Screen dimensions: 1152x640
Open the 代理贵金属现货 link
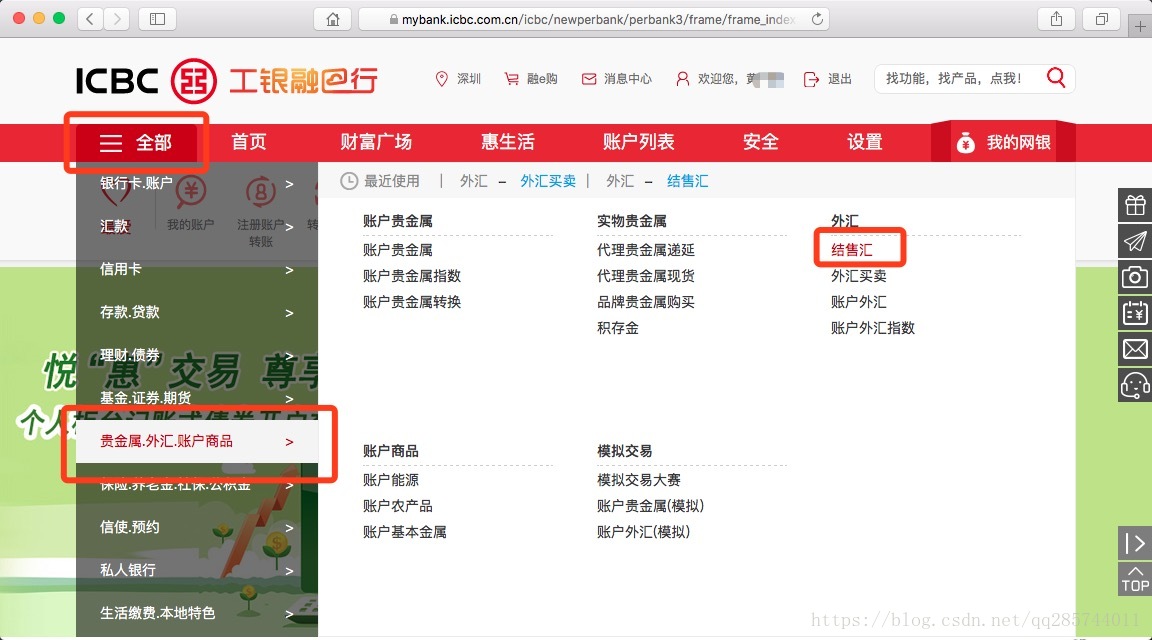(x=646, y=276)
